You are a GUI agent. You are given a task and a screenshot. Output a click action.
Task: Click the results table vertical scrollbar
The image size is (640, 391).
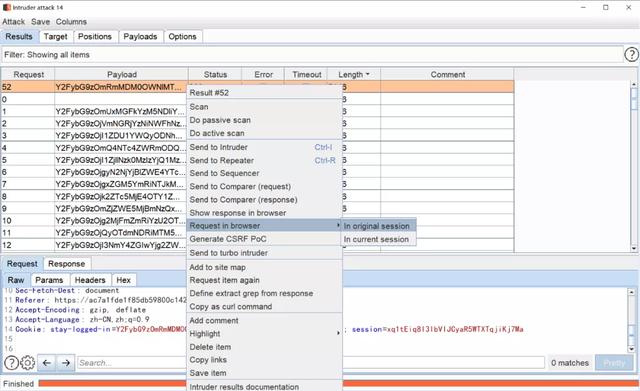(x=633, y=166)
